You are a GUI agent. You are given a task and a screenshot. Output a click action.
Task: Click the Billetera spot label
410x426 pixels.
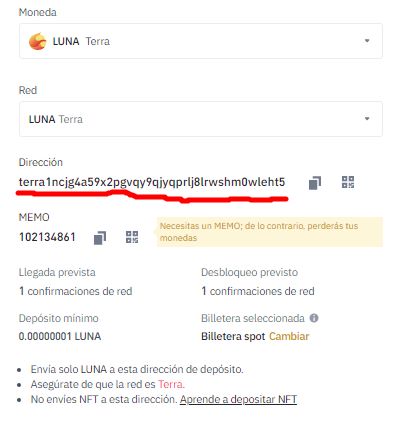(233, 336)
